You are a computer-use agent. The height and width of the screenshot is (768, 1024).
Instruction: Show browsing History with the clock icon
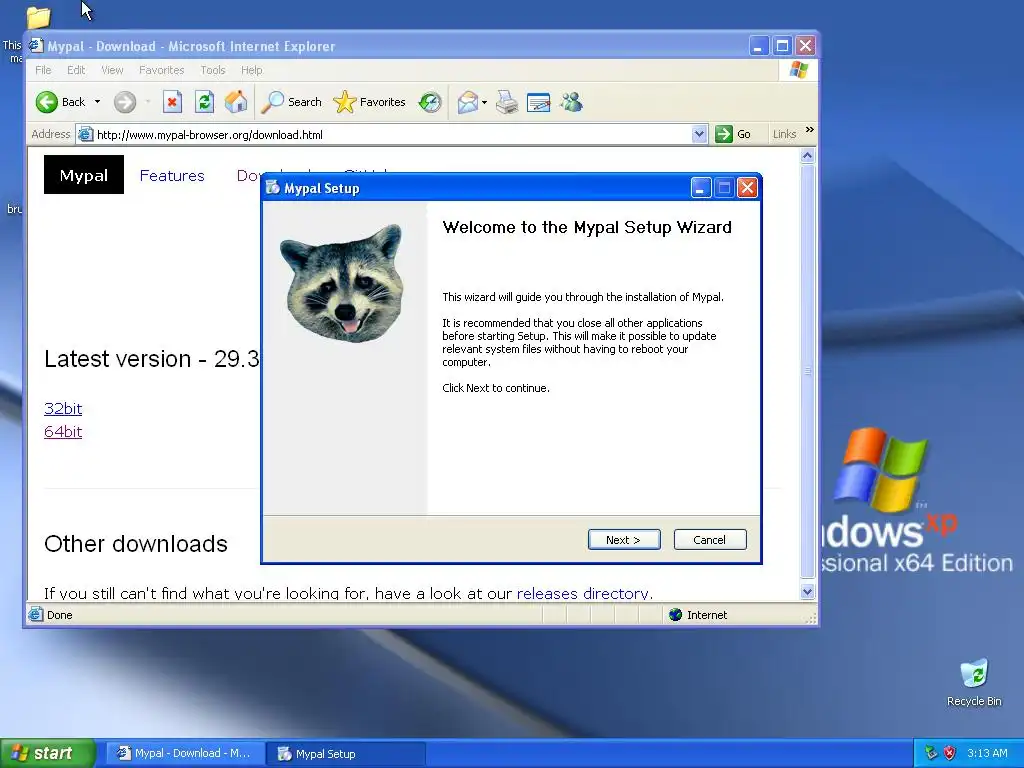[430, 102]
